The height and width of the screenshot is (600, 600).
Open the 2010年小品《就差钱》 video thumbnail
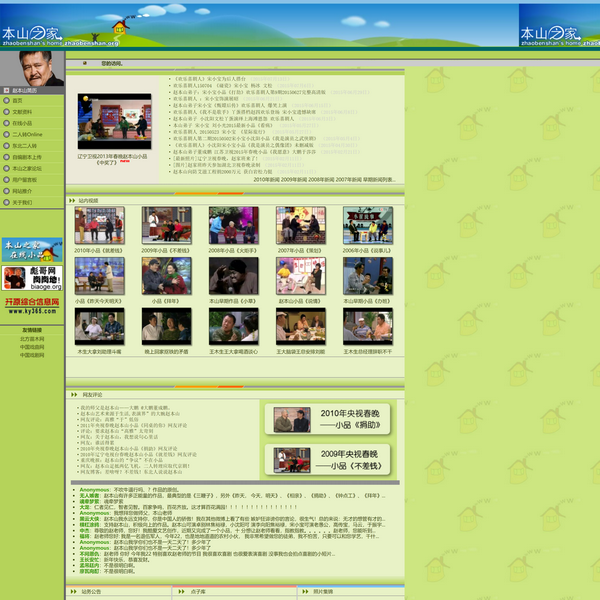click(x=99, y=225)
